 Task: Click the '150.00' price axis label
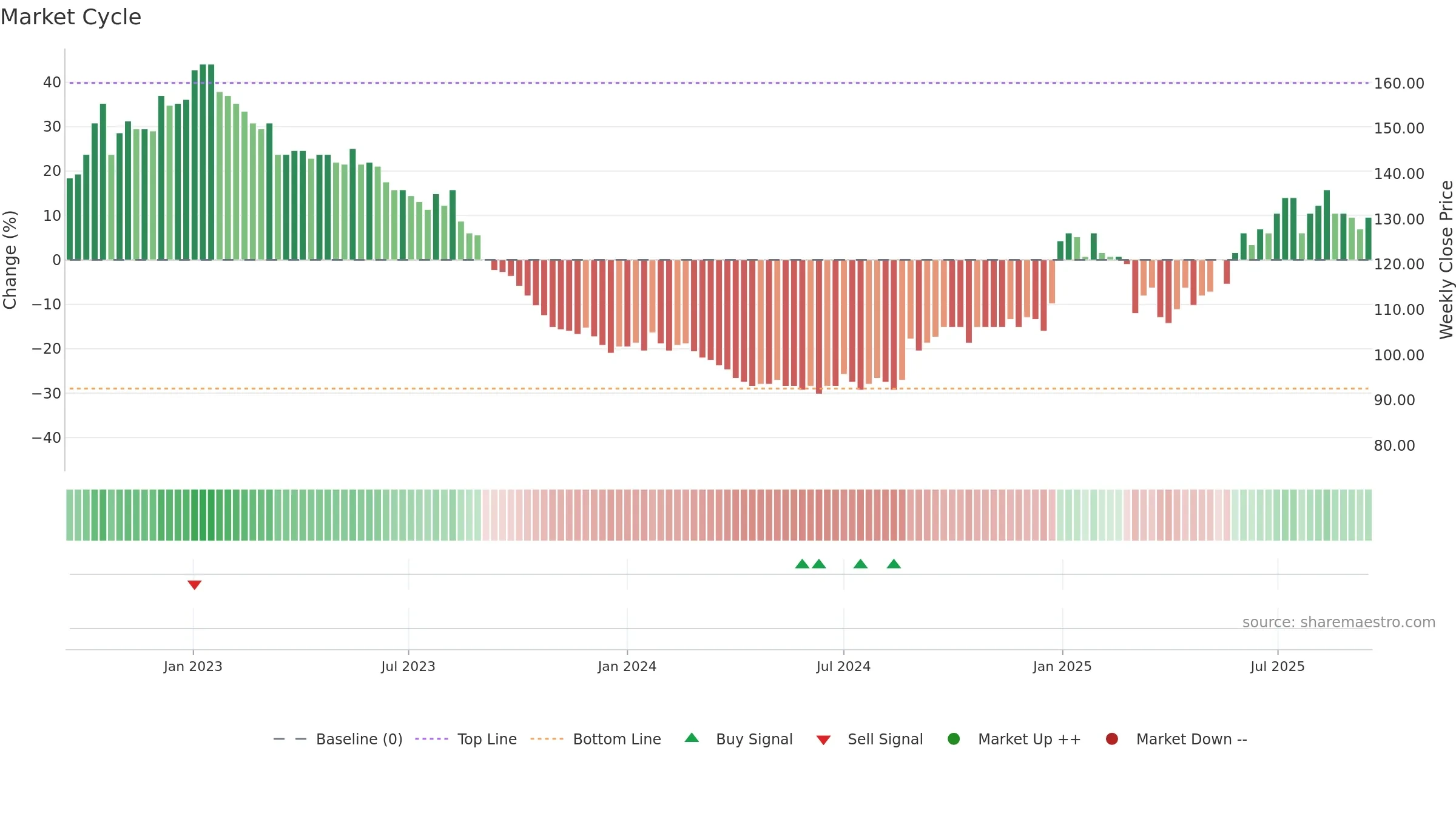point(1399,128)
